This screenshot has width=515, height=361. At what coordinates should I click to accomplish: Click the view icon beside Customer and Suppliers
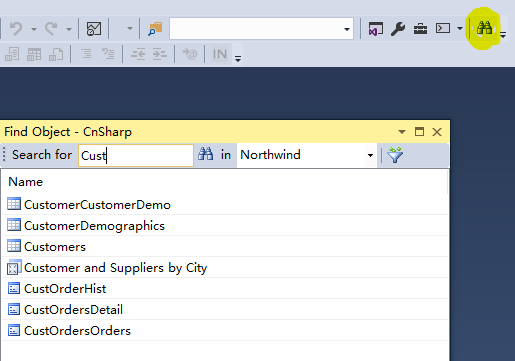(x=14, y=267)
